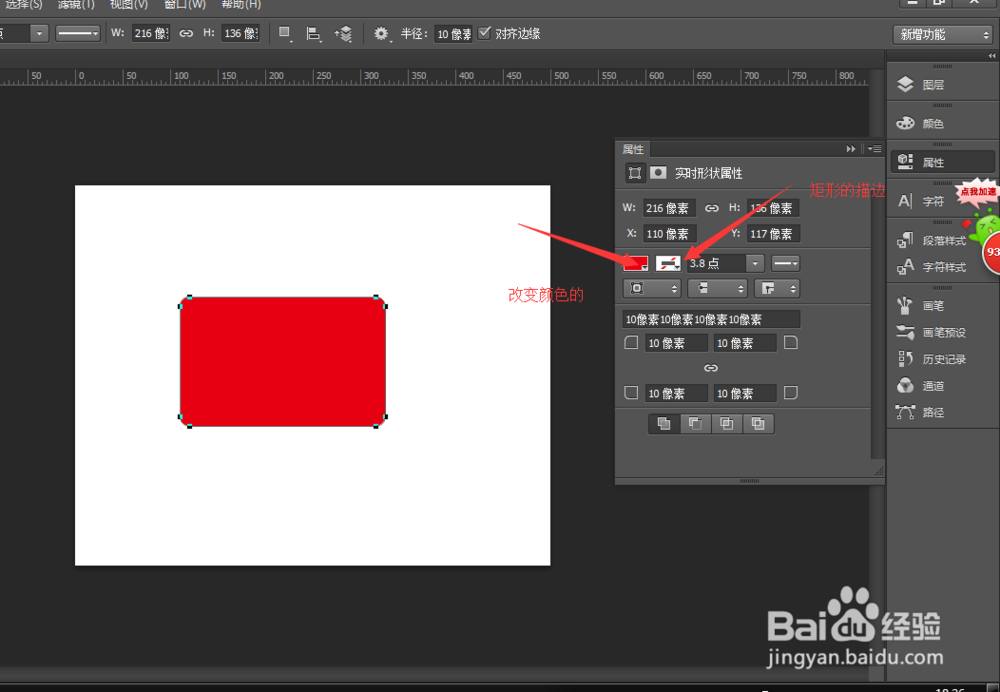The image size is (1000, 692).
Task: Open the 画笔 (Brush) panel
Action: [922, 306]
